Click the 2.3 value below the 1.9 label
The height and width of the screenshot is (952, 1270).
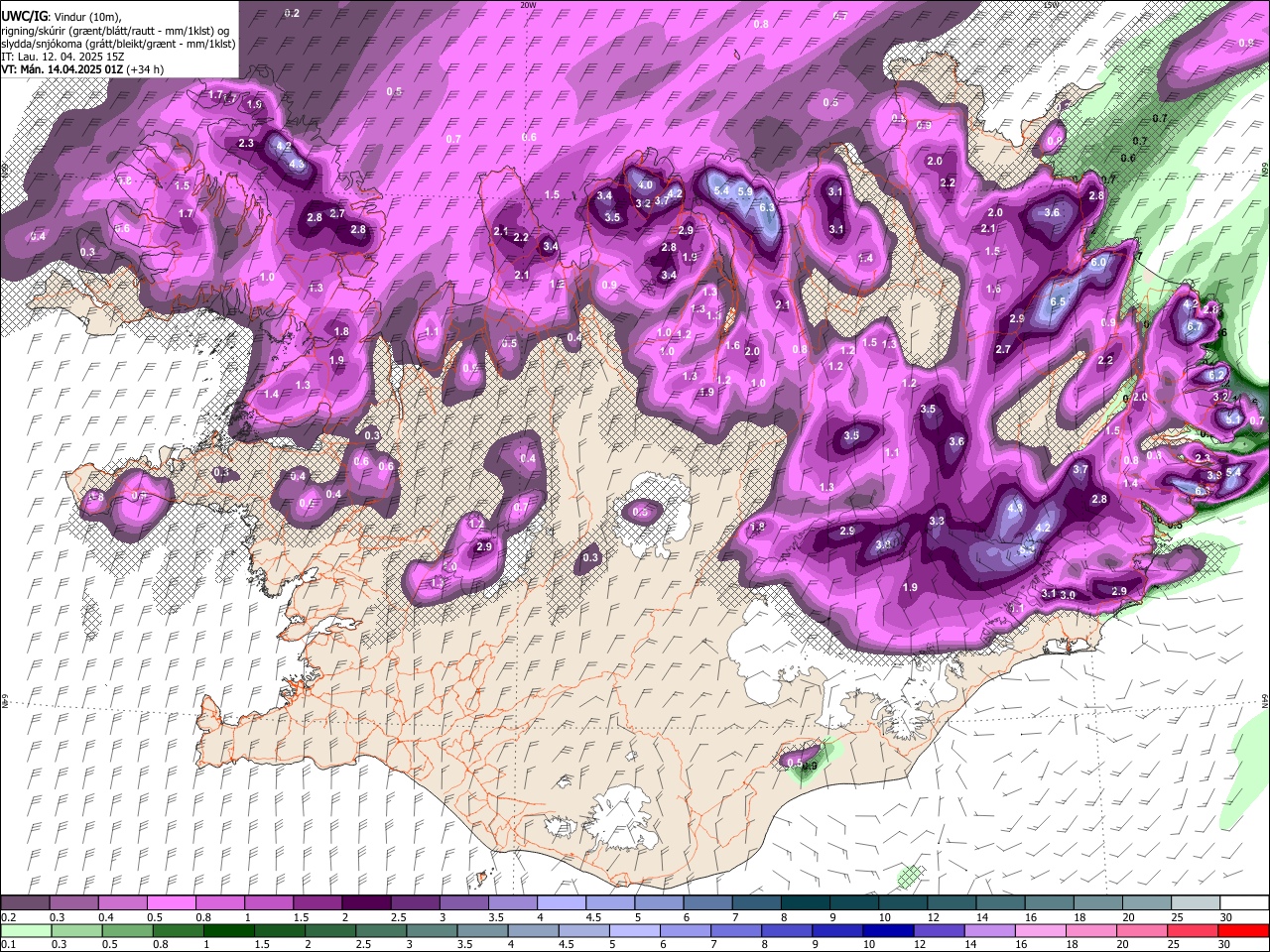(x=247, y=144)
